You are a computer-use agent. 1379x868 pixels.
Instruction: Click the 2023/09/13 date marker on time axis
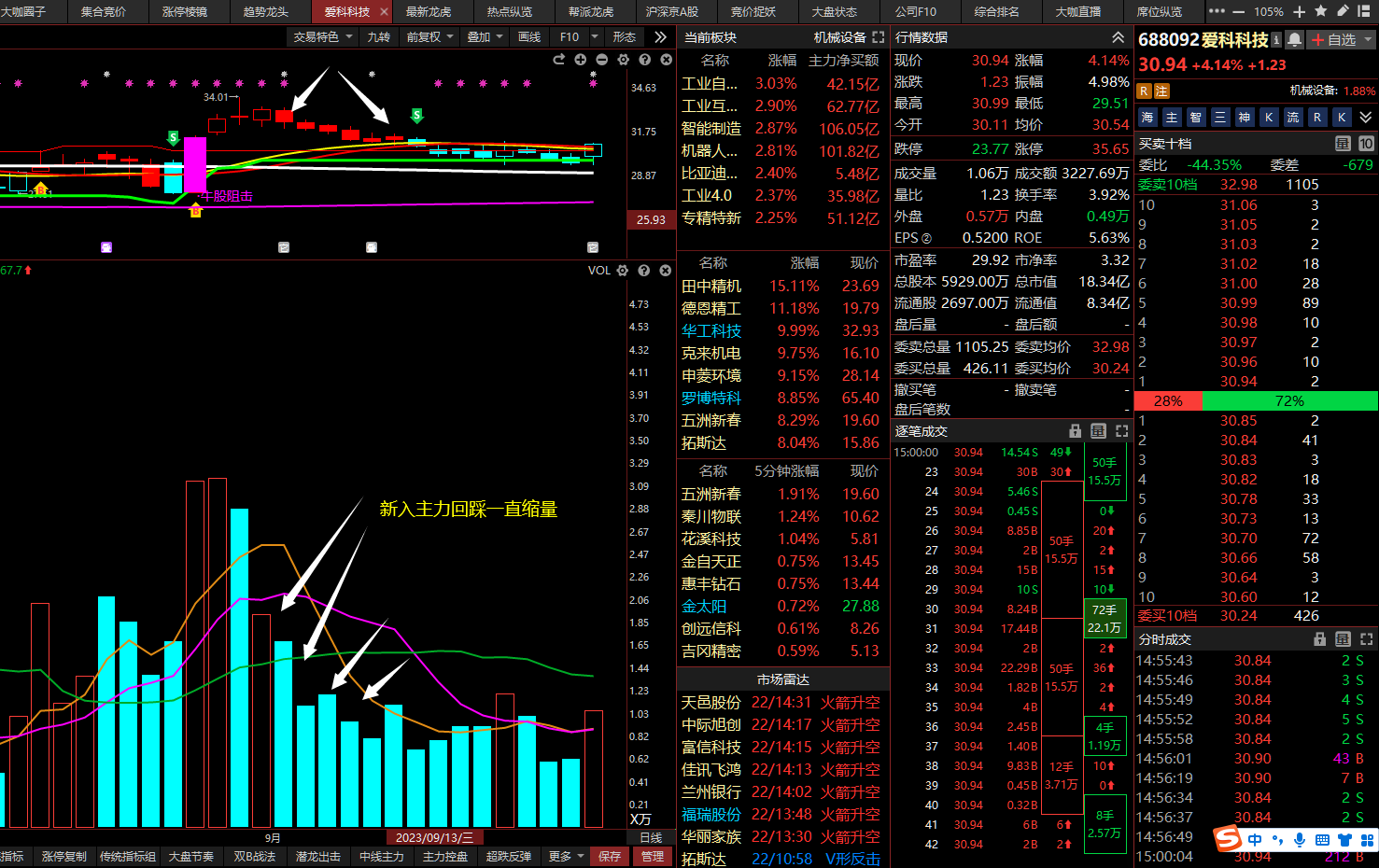pos(433,837)
